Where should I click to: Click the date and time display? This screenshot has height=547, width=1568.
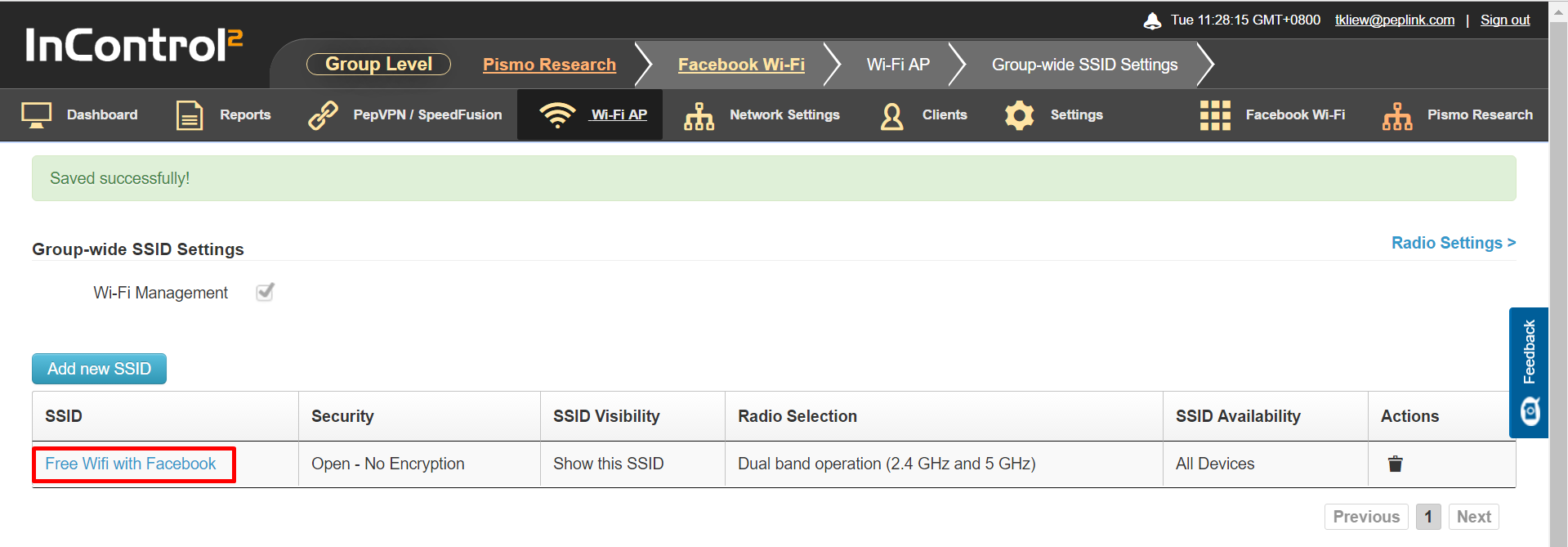click(x=1245, y=20)
